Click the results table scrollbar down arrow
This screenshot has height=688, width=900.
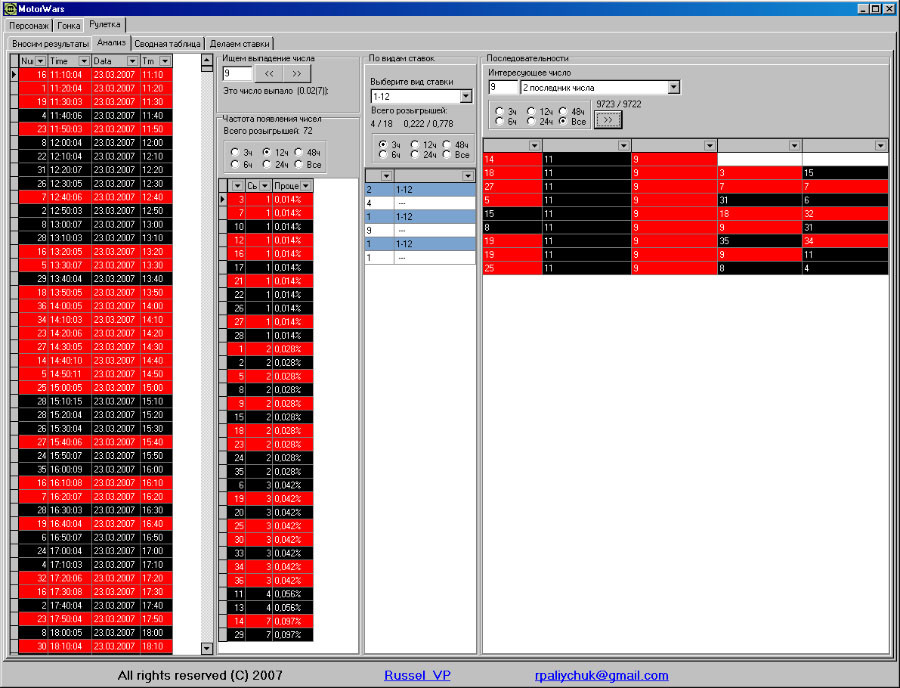207,648
